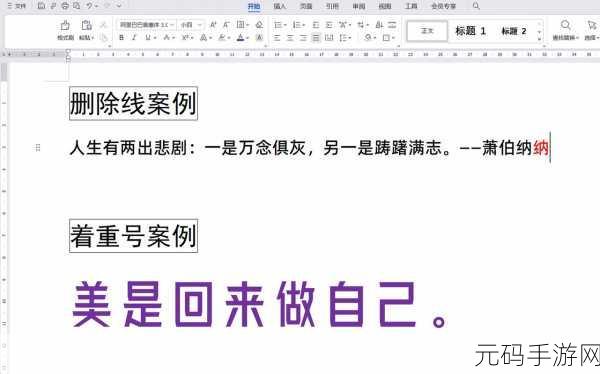This screenshot has height=374, width=600.
Task: Expand the underline style arrow
Action: point(155,38)
